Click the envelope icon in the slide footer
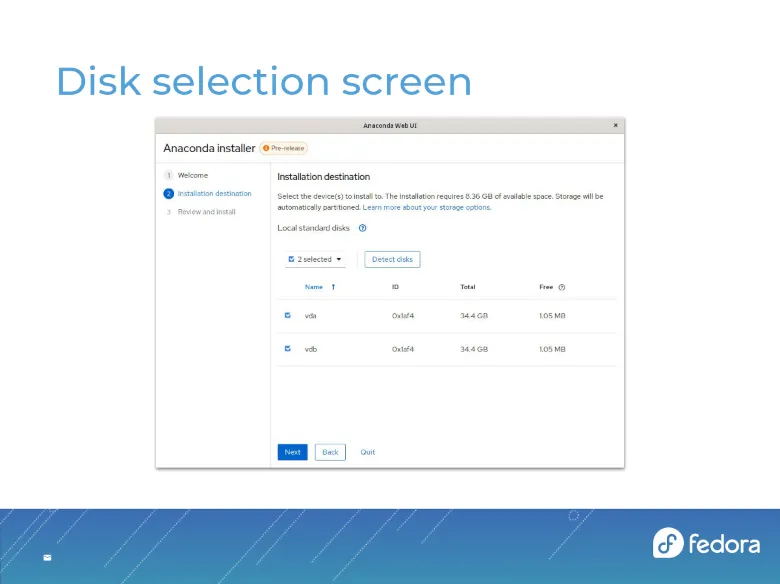Image resolution: width=780 pixels, height=584 pixels. (x=47, y=558)
